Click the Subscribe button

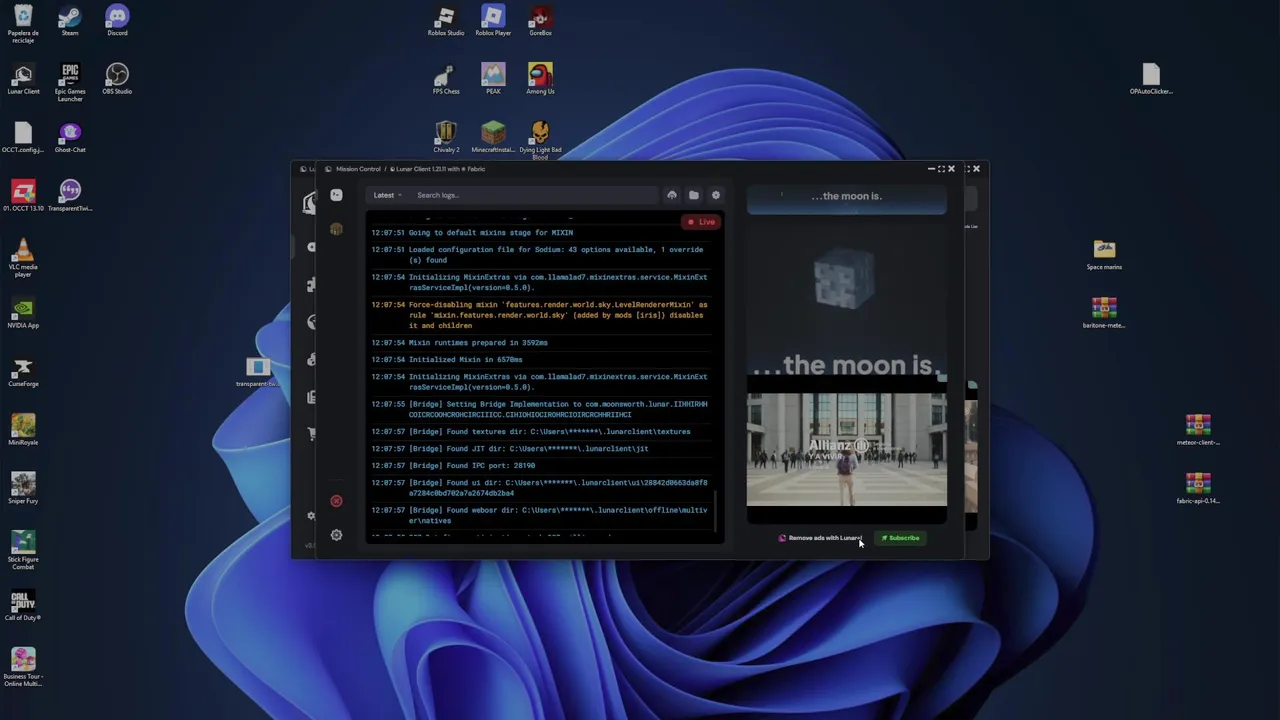[x=900, y=538]
